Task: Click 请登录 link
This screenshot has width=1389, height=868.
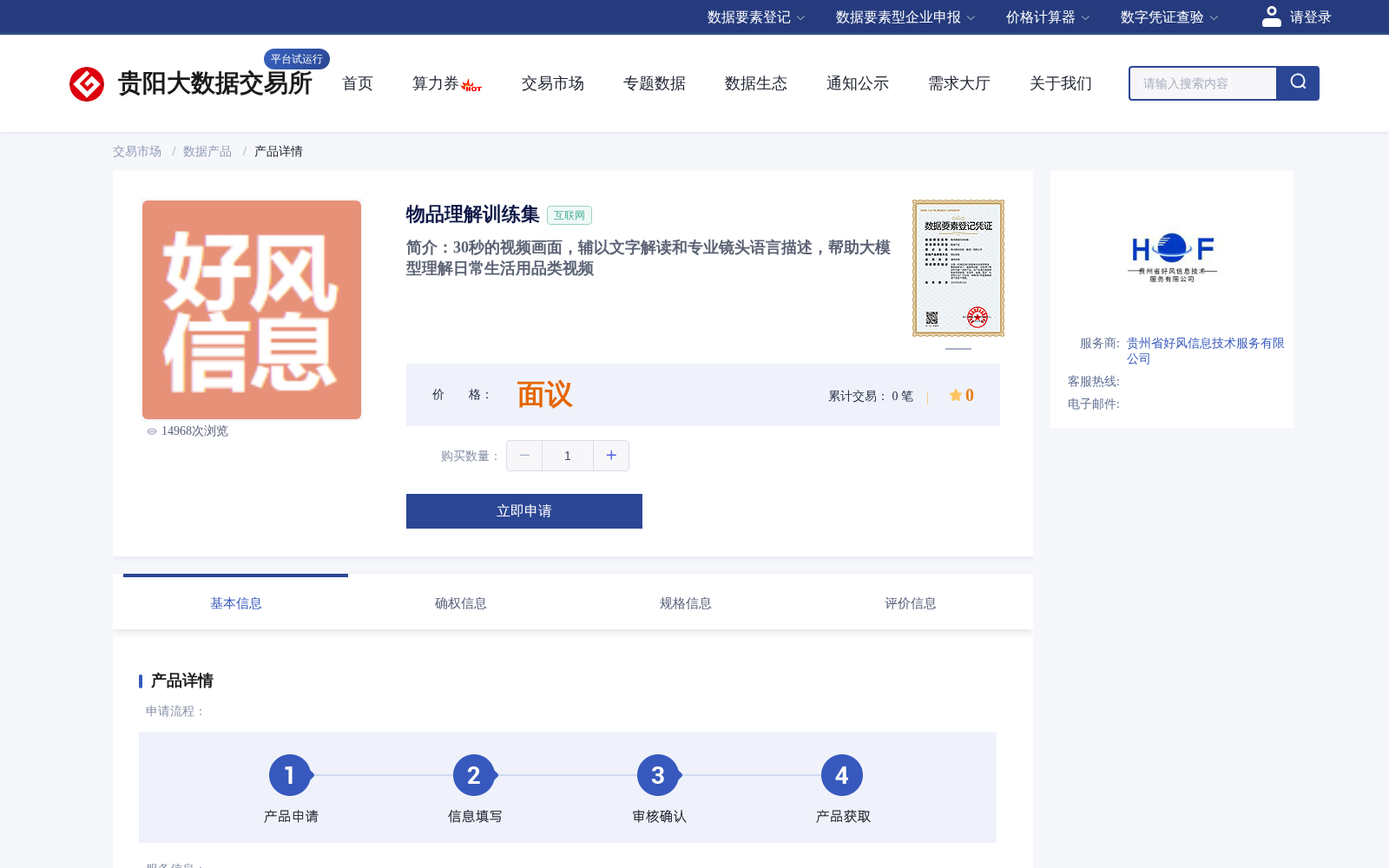Action: [1310, 17]
